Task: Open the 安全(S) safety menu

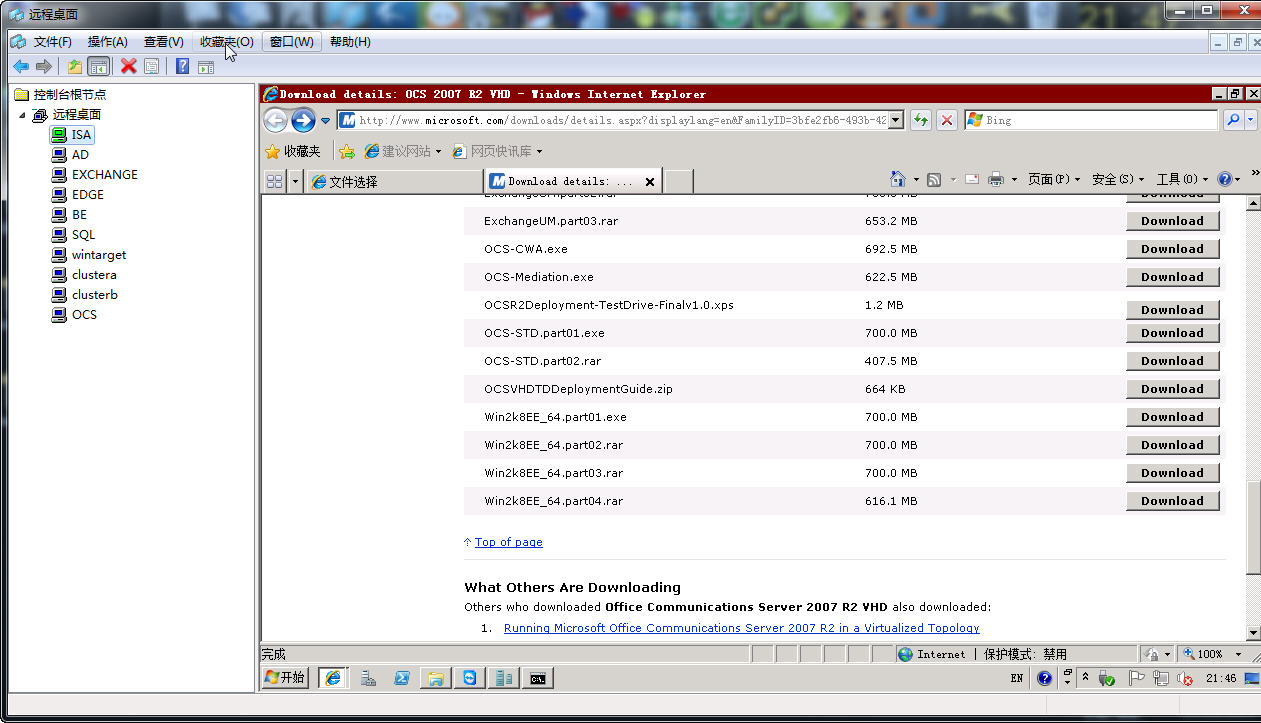Action: click(1118, 179)
